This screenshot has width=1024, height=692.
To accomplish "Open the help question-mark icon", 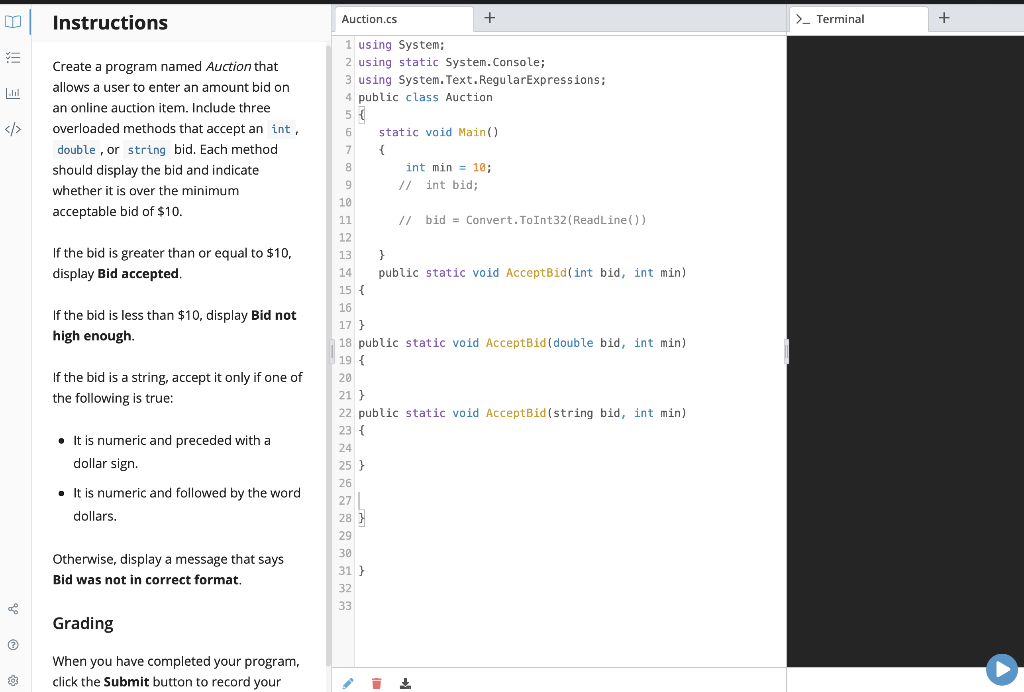I will coord(13,644).
